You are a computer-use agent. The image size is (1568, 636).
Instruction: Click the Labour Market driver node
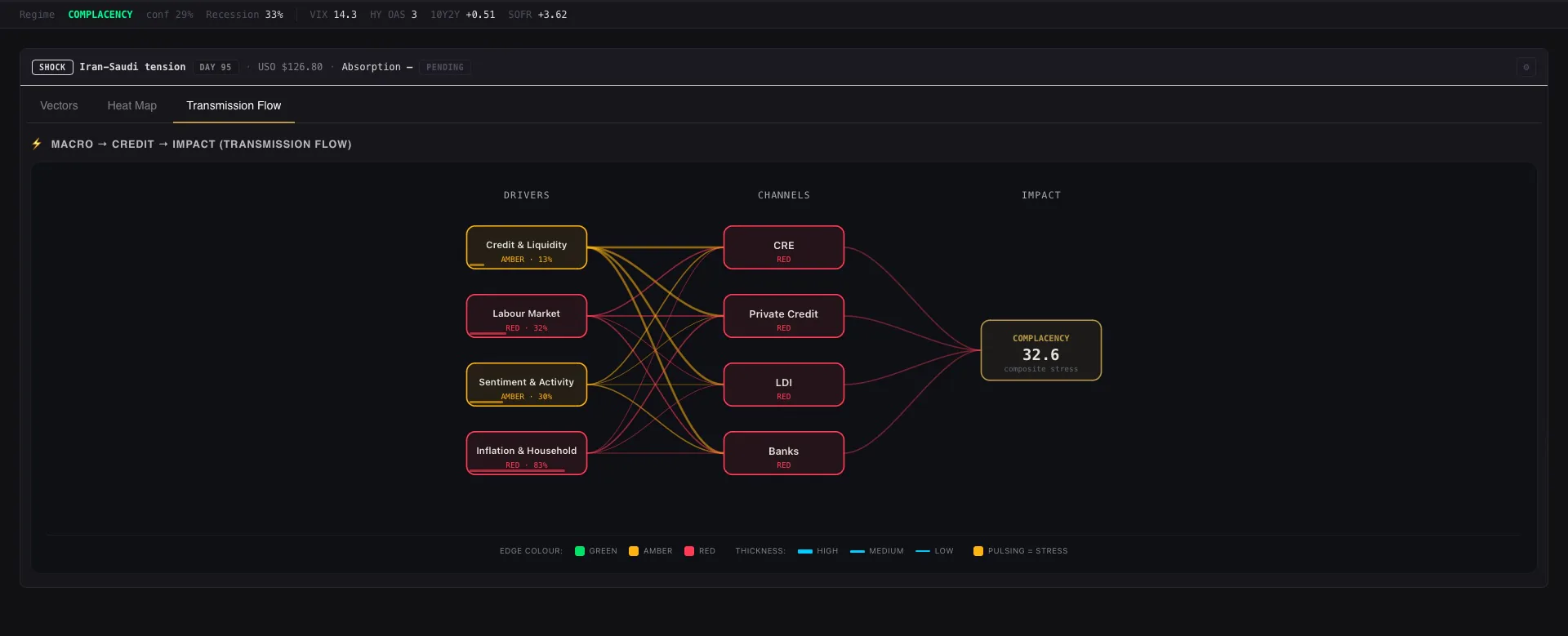click(527, 316)
